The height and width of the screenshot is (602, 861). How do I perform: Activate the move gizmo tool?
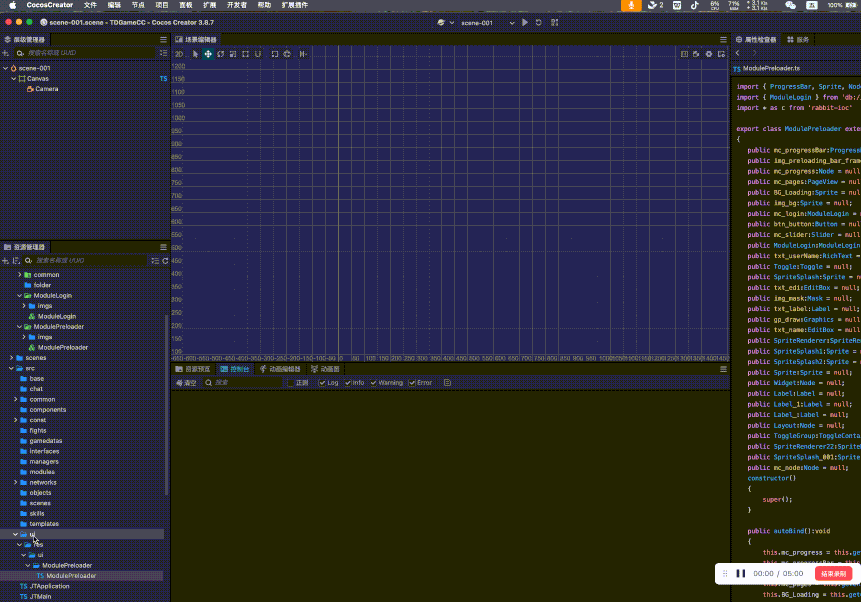[x=208, y=54]
